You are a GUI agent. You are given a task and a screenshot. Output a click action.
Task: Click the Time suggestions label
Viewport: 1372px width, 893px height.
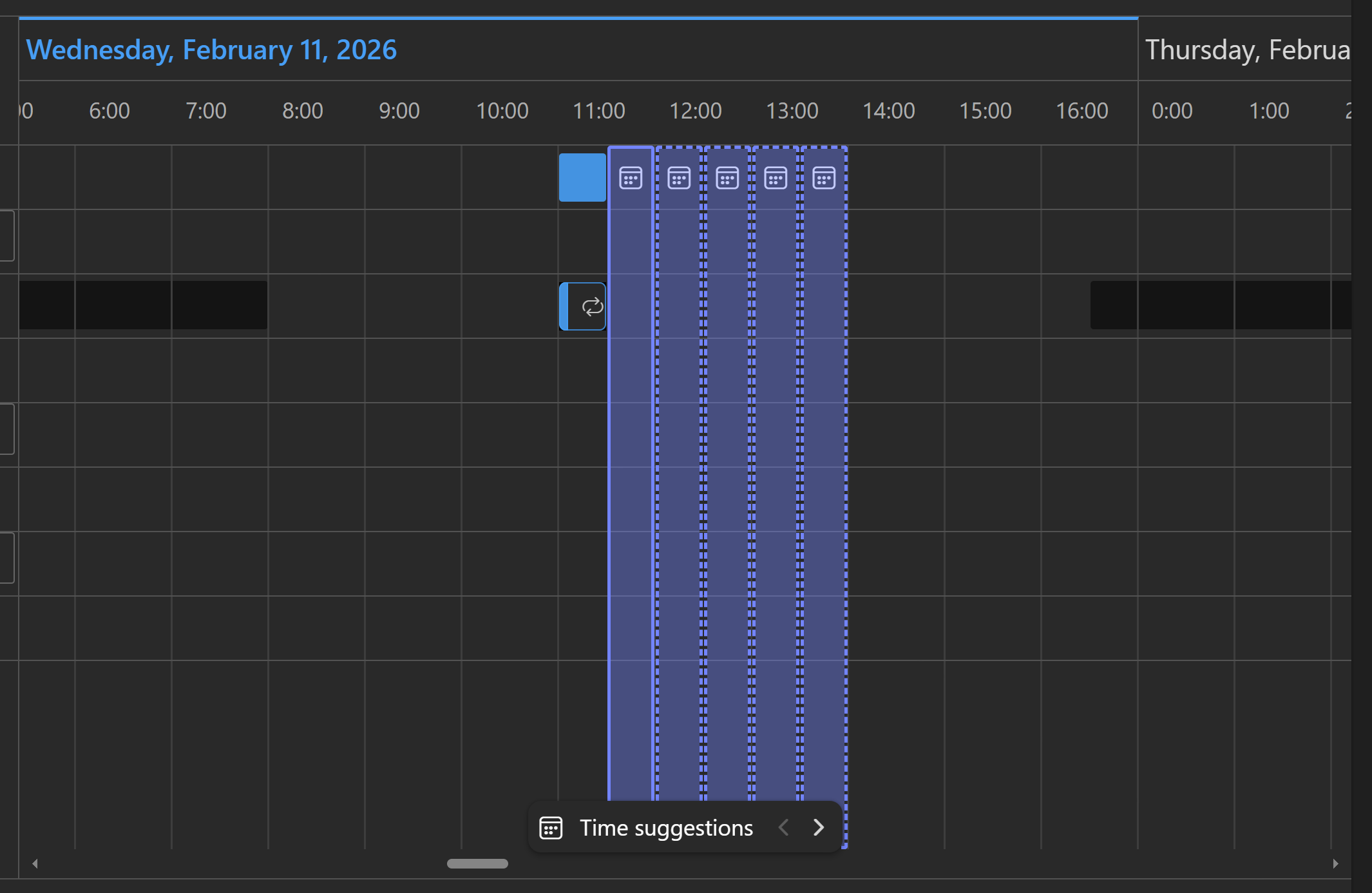coord(666,828)
